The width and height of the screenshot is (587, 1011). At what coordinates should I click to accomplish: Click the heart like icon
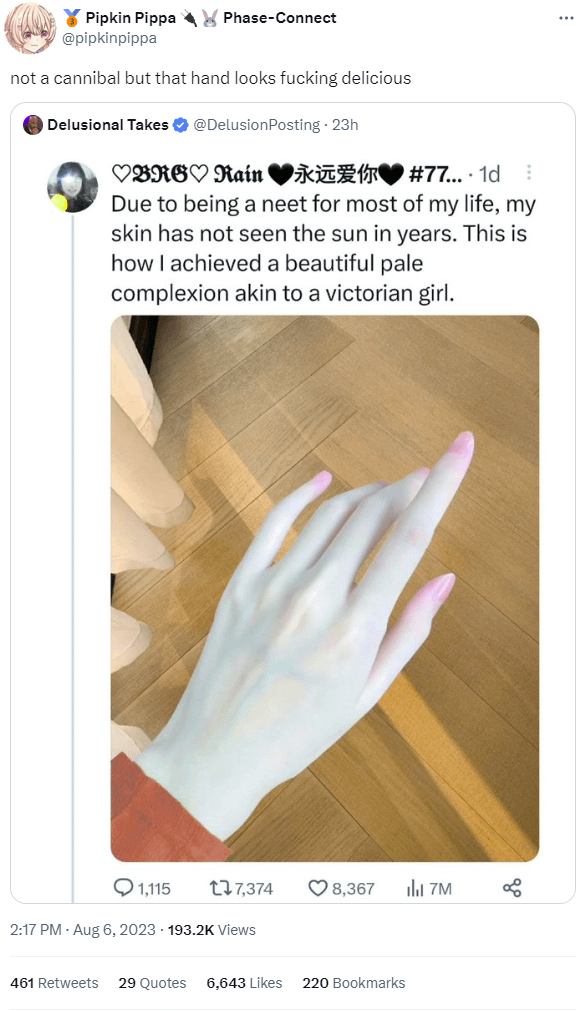pos(317,888)
